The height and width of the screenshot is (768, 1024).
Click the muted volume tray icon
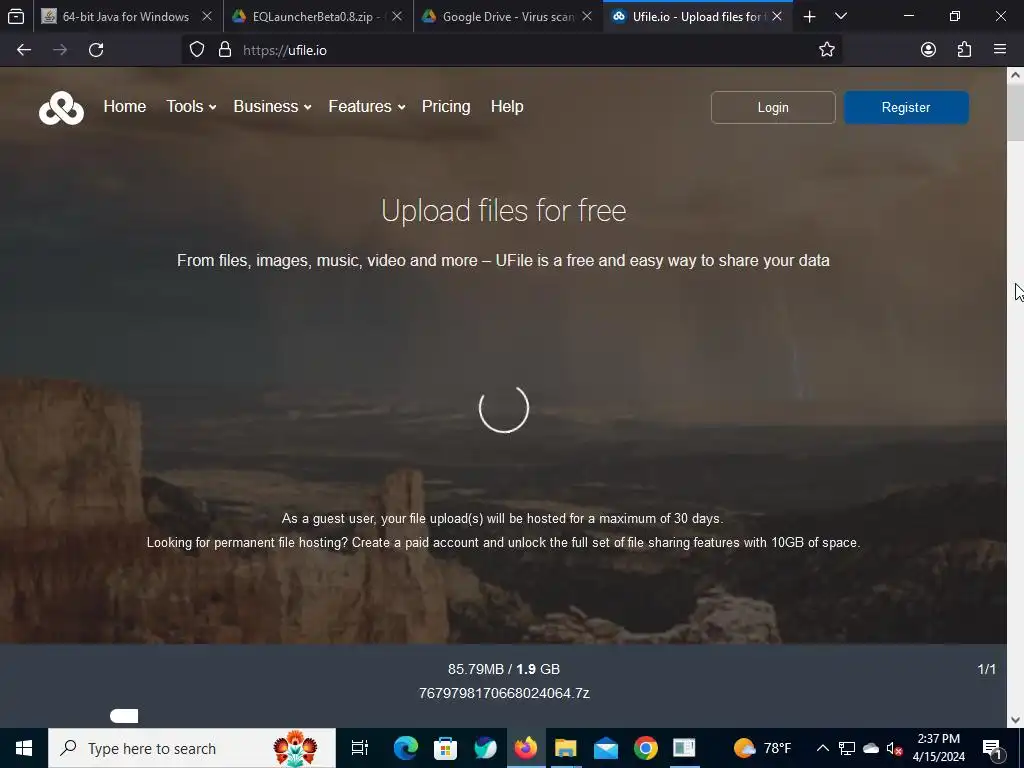[894, 748]
